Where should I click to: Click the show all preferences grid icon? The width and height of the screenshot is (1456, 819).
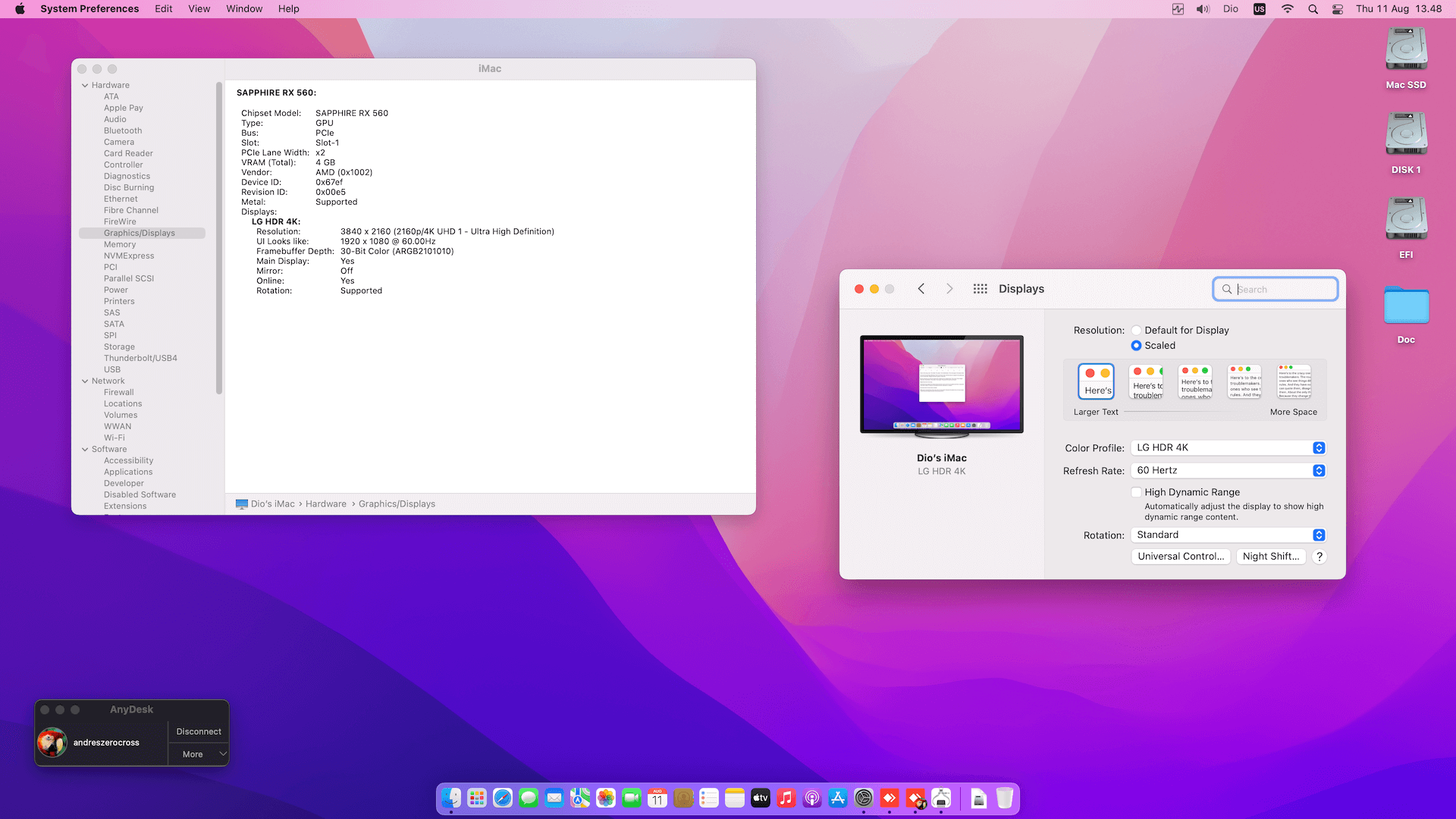(980, 289)
